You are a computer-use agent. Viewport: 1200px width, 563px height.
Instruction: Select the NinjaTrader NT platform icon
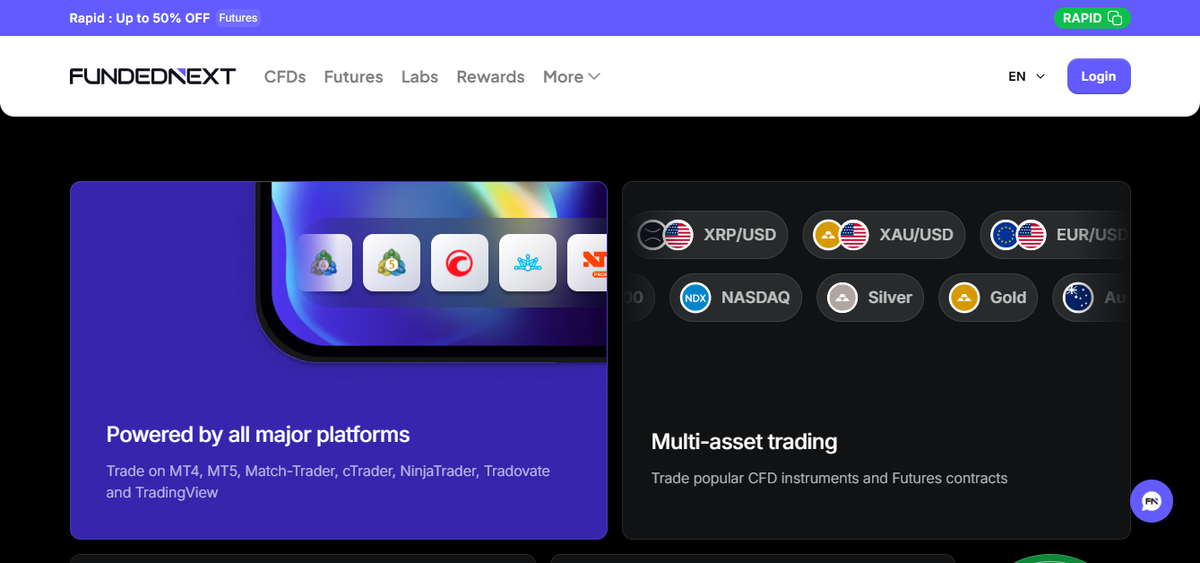click(x=588, y=263)
